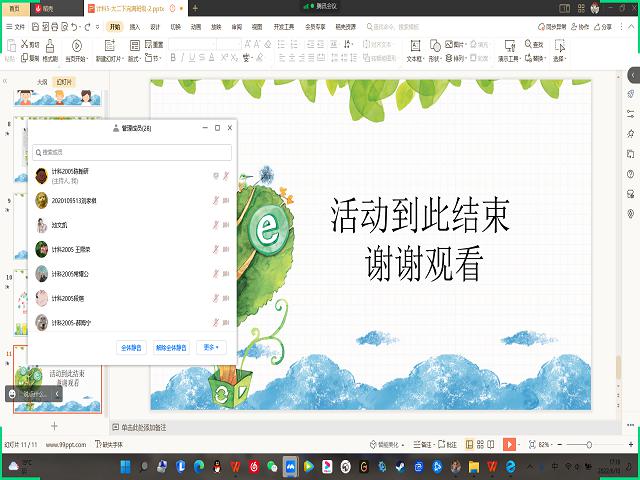Click the Reset (重置) slide icon

coord(154,44)
